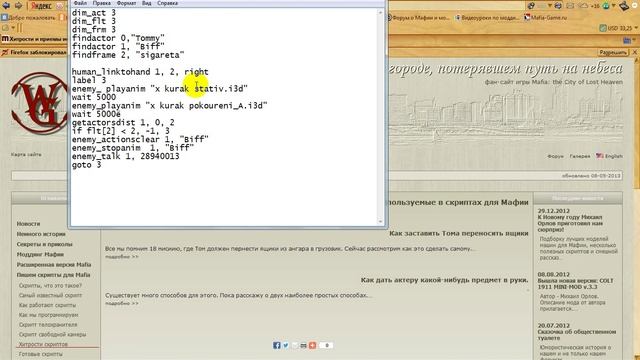Open the 'Карта сайта' link
The image size is (640, 360).
(26, 154)
